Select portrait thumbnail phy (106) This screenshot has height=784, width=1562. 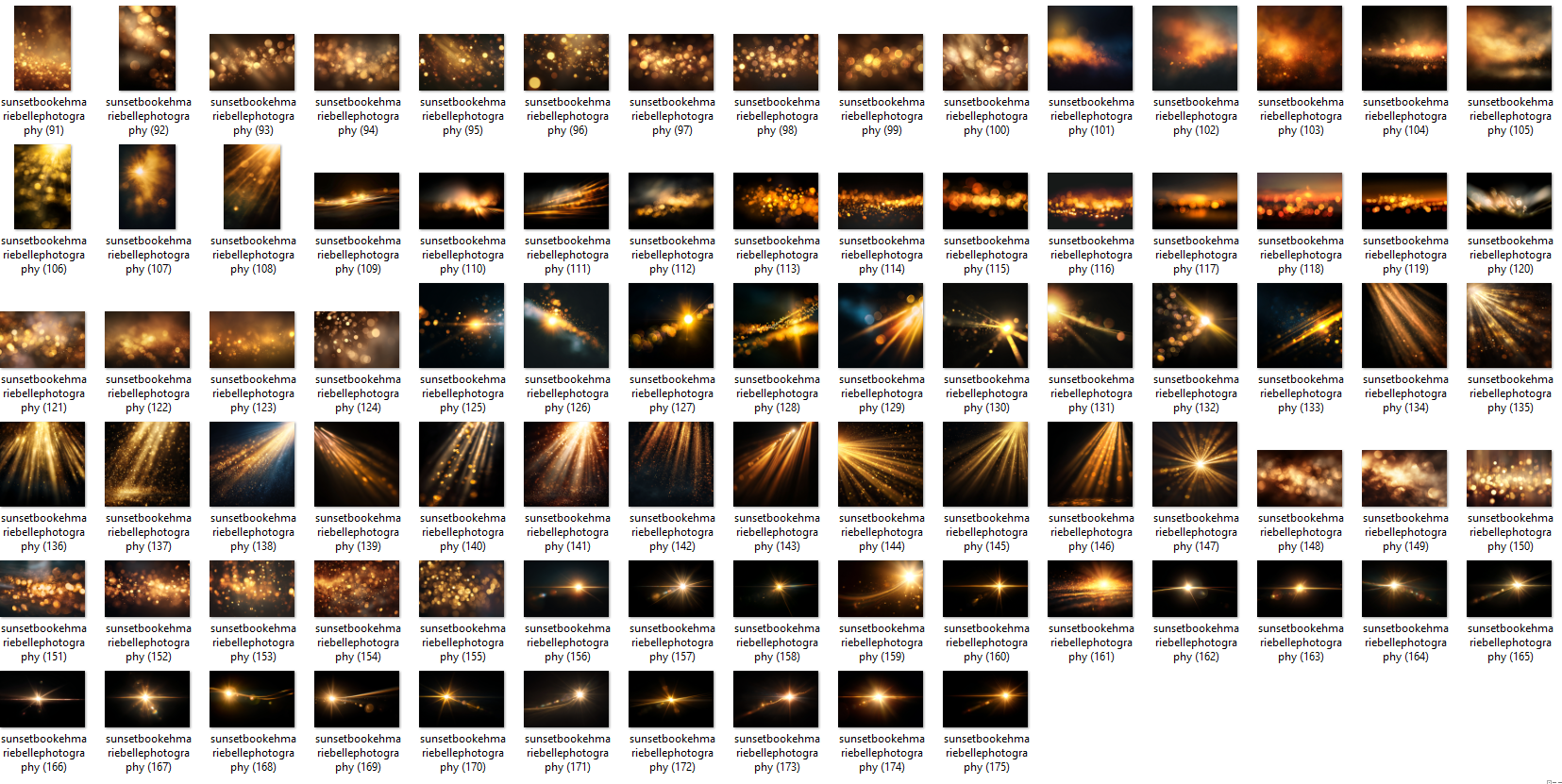pos(42,187)
